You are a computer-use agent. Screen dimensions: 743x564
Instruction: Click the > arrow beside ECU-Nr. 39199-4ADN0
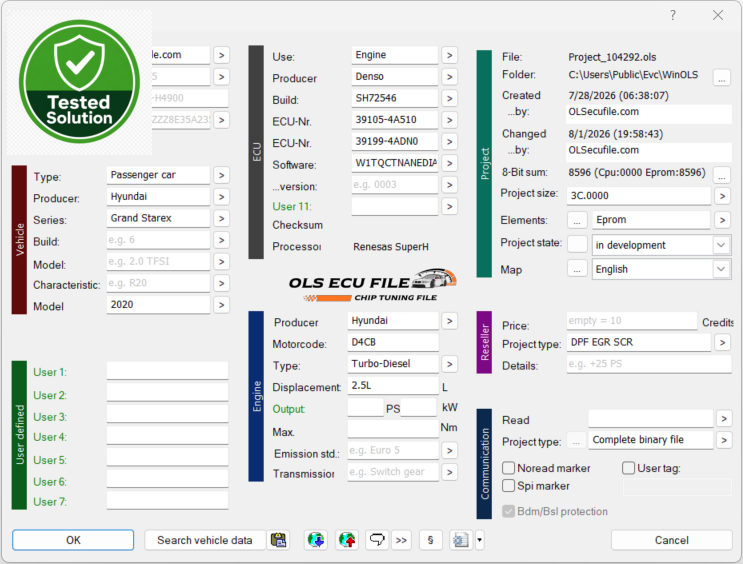click(449, 142)
